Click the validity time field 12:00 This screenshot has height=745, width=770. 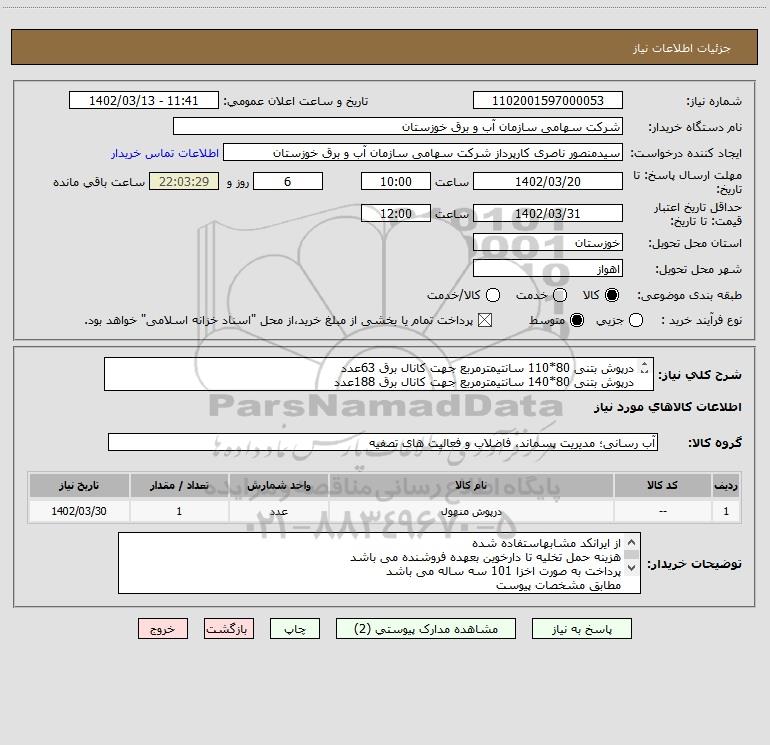(x=396, y=213)
